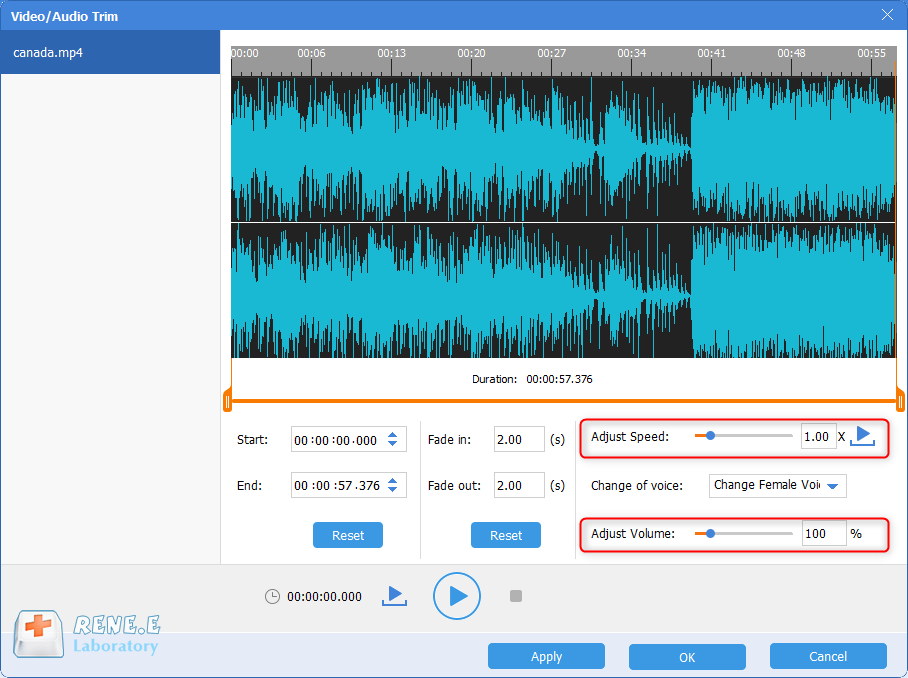Increase the End time with the up arrow
The width and height of the screenshot is (908, 678).
[393, 480]
